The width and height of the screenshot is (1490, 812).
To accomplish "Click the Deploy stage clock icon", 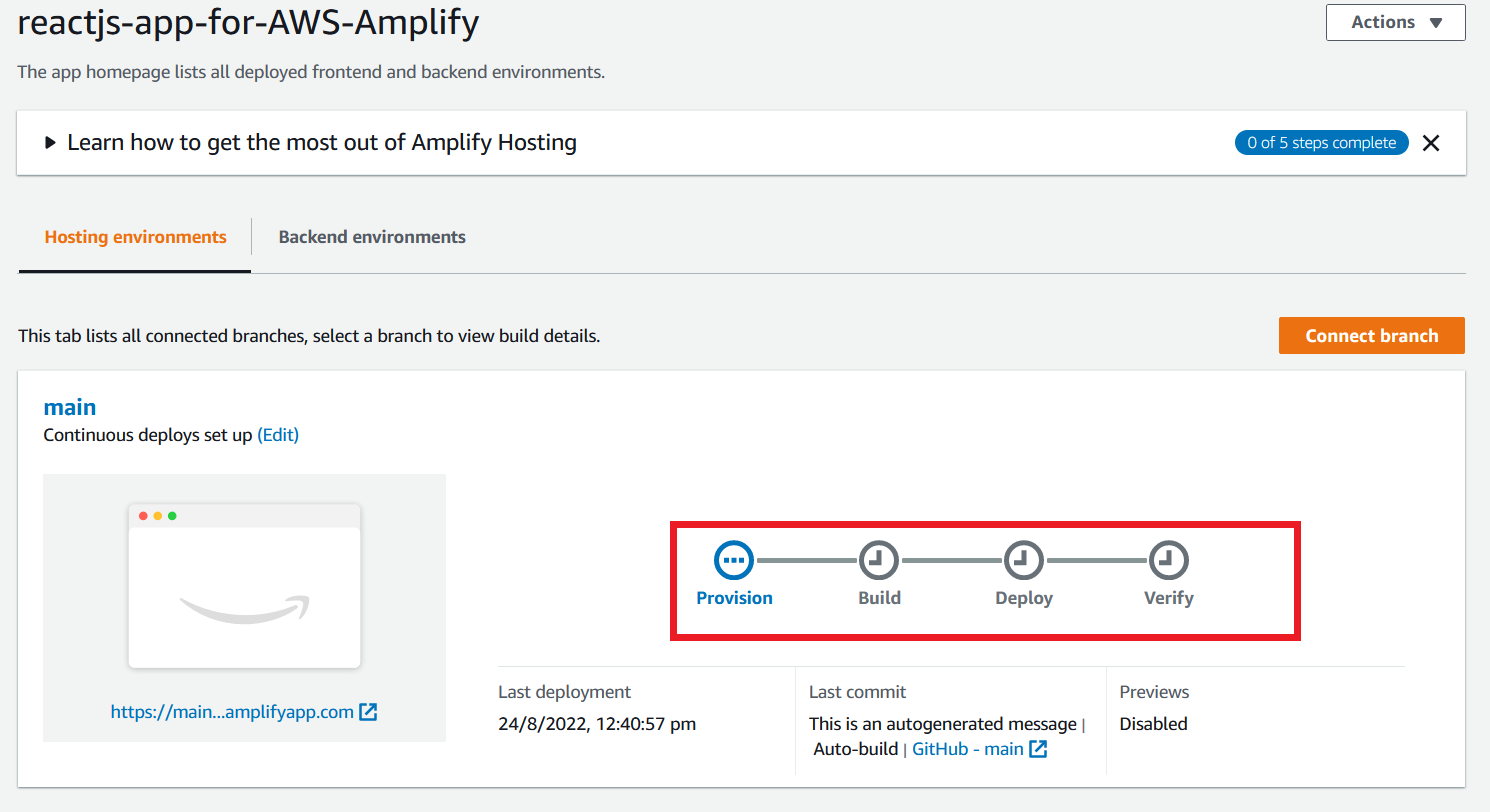I will coord(1024,560).
